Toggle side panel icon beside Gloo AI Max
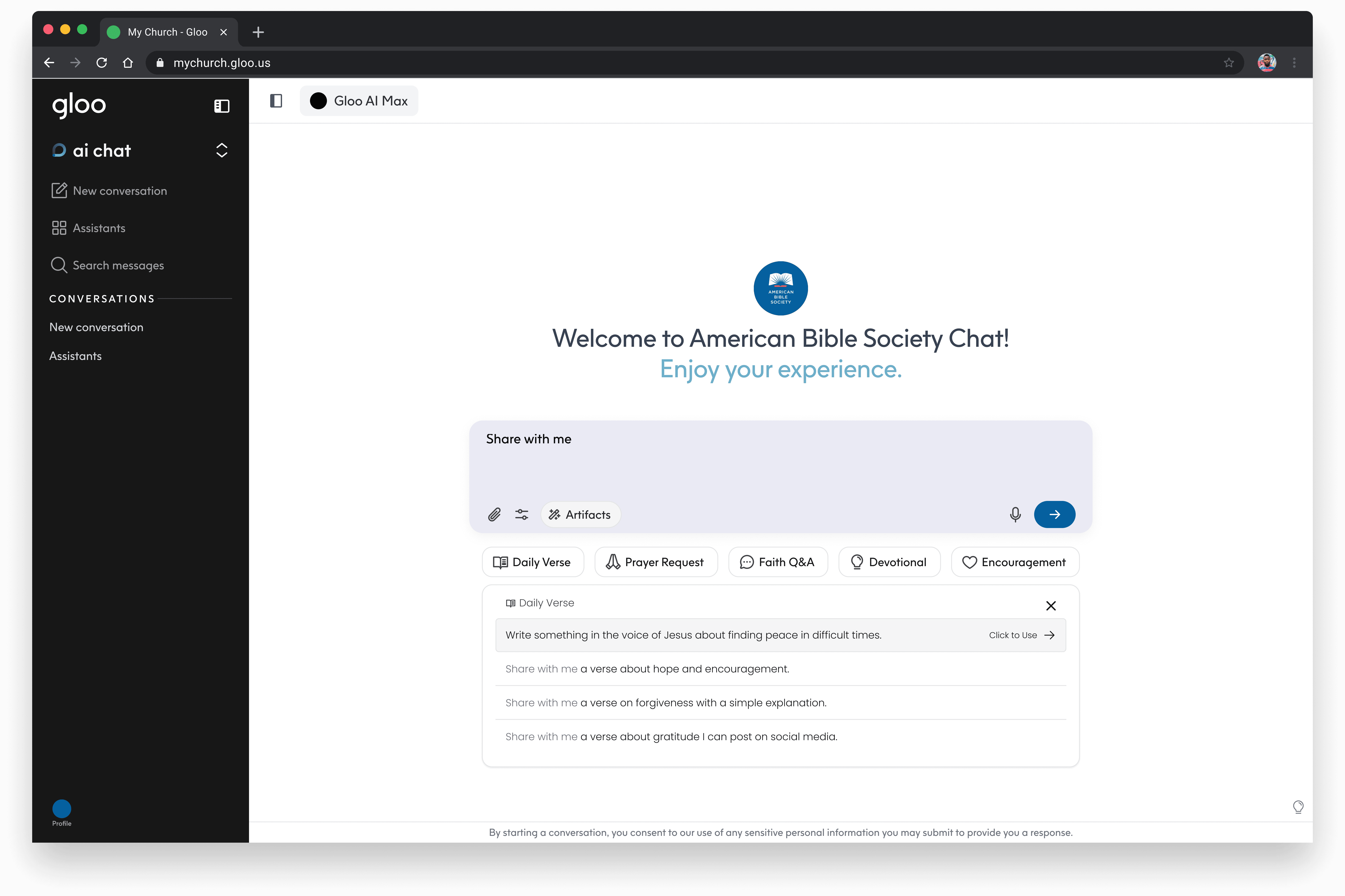 (x=276, y=101)
